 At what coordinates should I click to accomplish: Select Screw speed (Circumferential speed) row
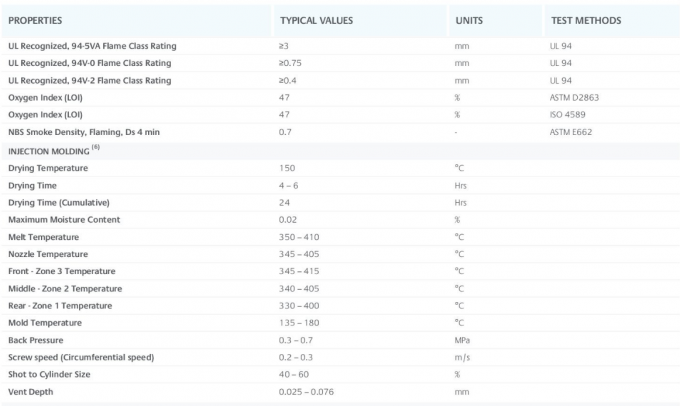click(x=340, y=357)
